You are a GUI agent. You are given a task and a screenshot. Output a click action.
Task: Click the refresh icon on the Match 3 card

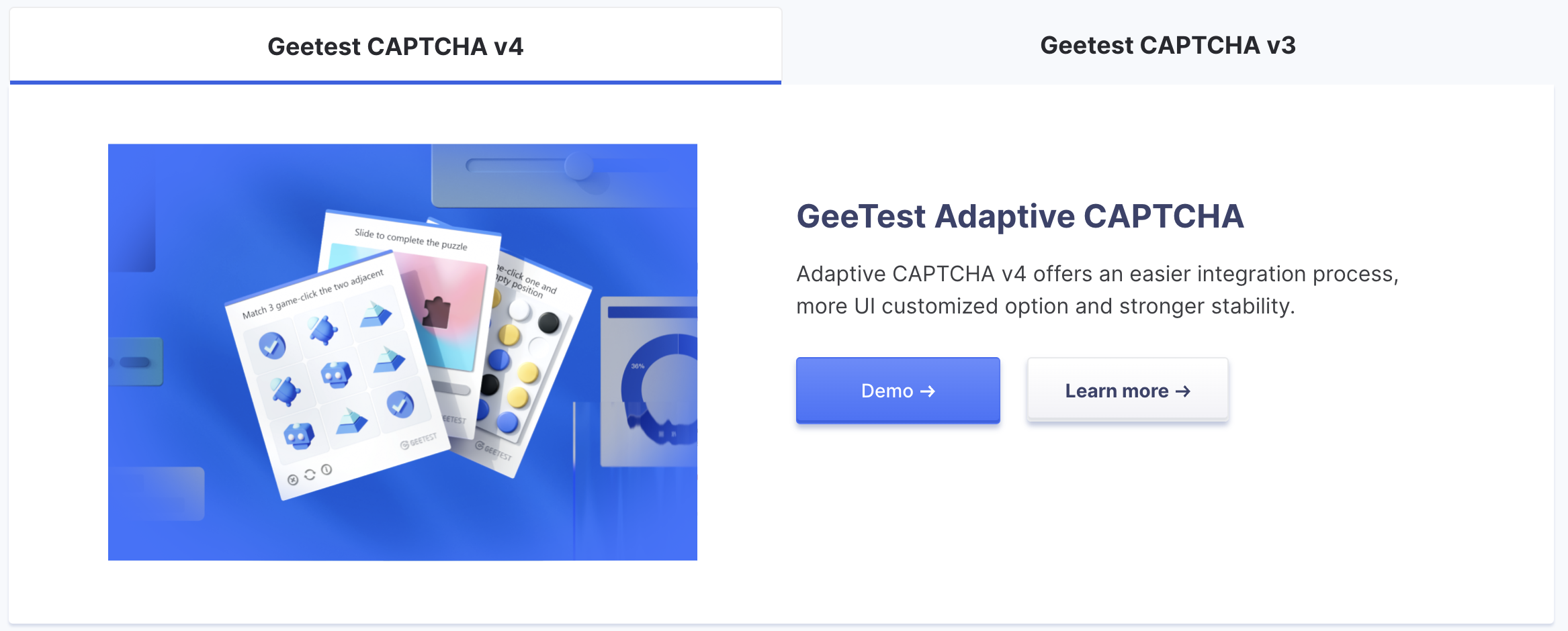[310, 475]
